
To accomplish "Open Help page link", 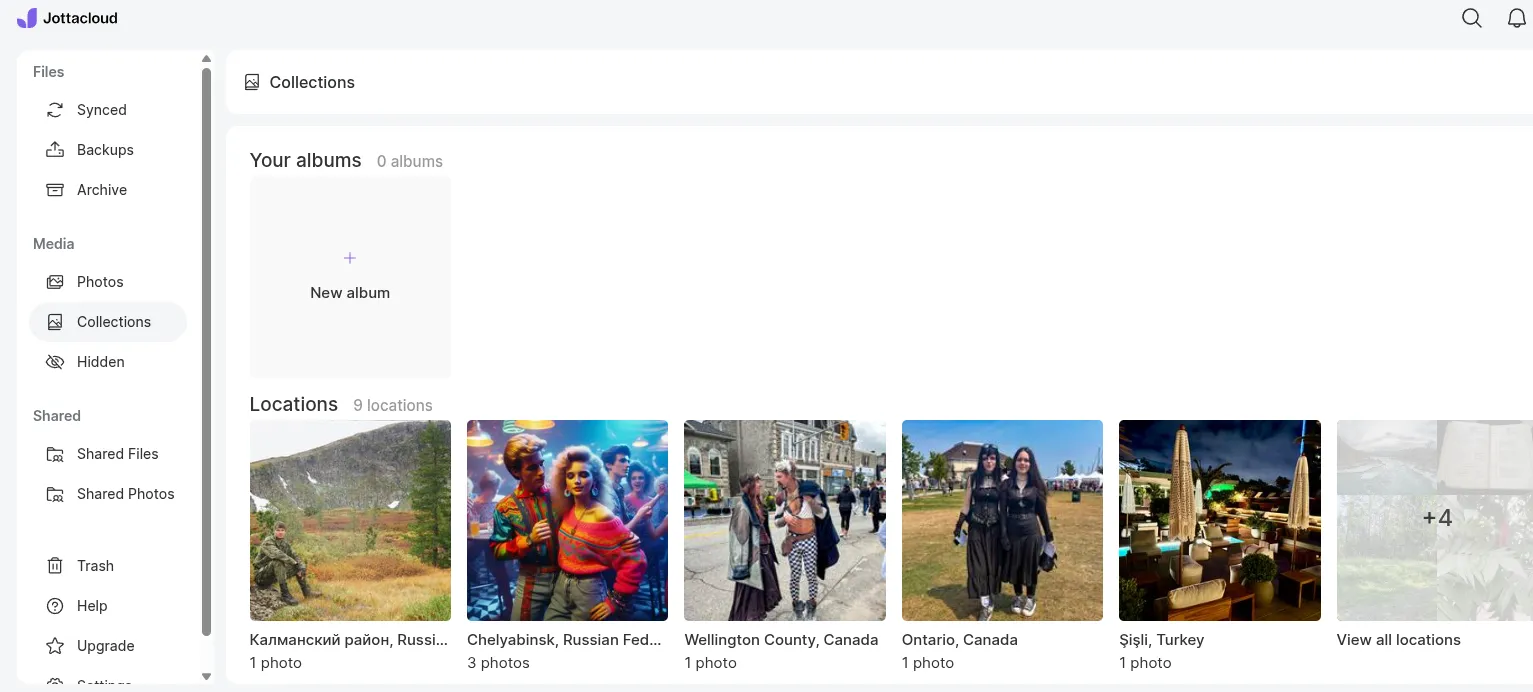I will (108, 606).
